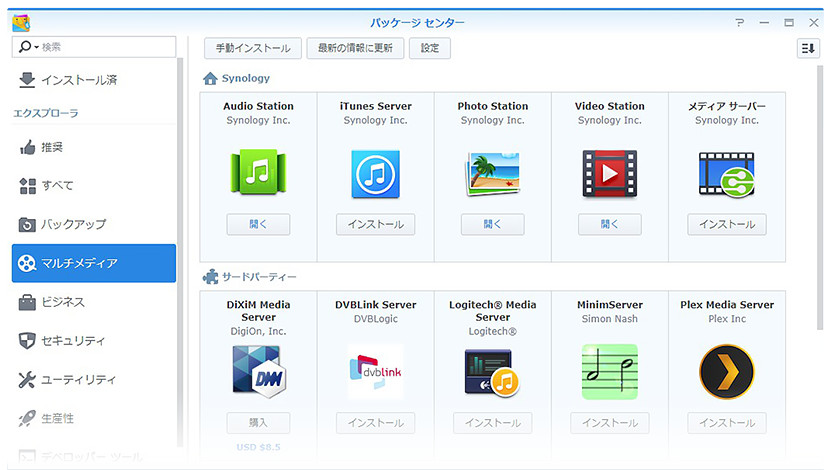Click the Audio Station package icon

pyautogui.click(x=258, y=173)
